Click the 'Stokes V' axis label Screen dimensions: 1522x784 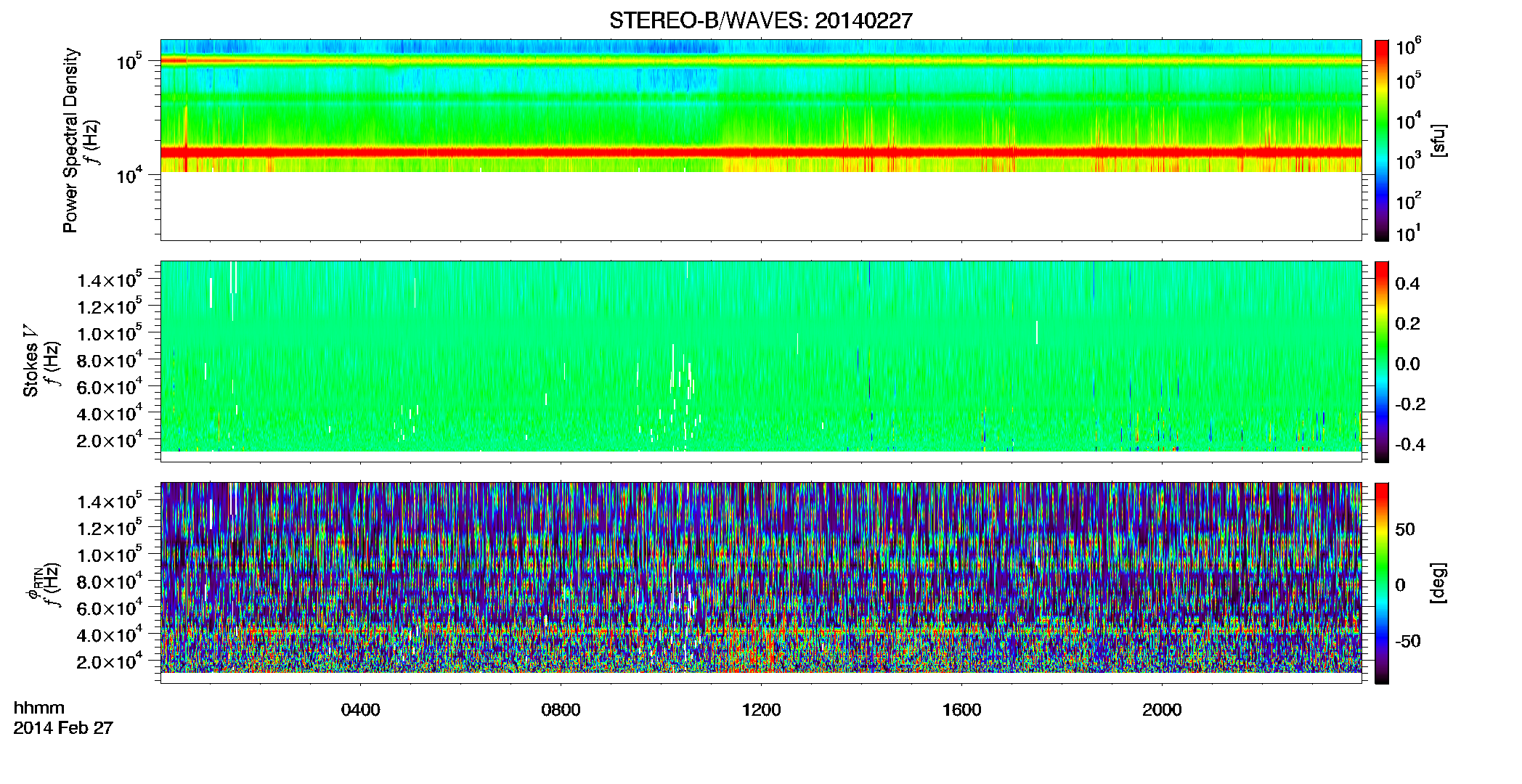[x=30, y=361]
